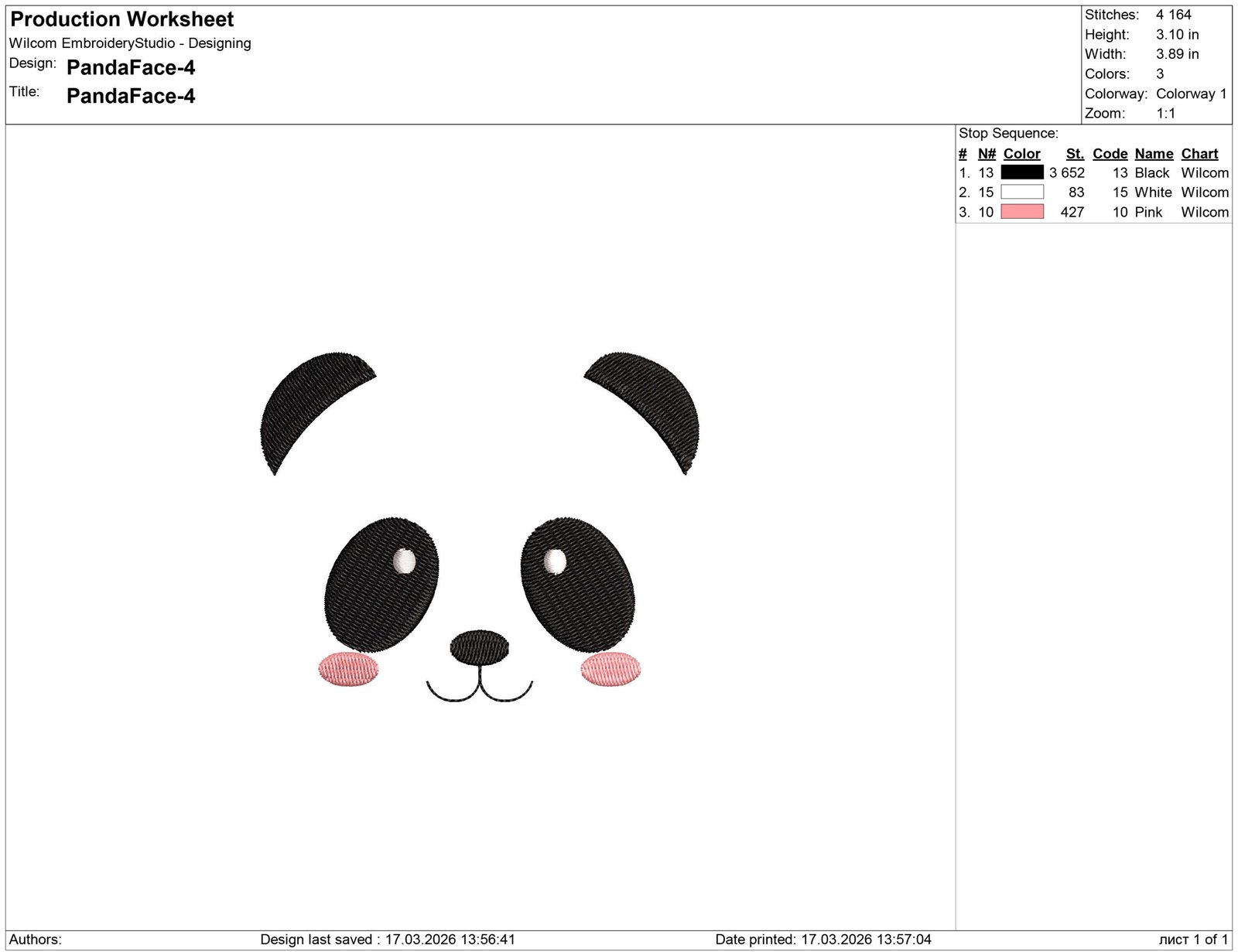
Task: Pick the pink thread color swatch
Action: click(1021, 212)
